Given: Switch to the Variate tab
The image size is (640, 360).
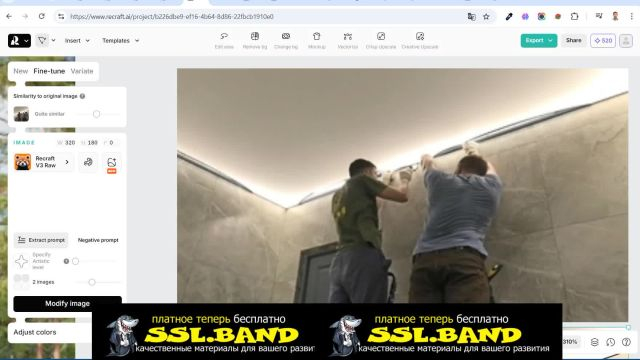Looking at the screenshot, I should 82,71.
